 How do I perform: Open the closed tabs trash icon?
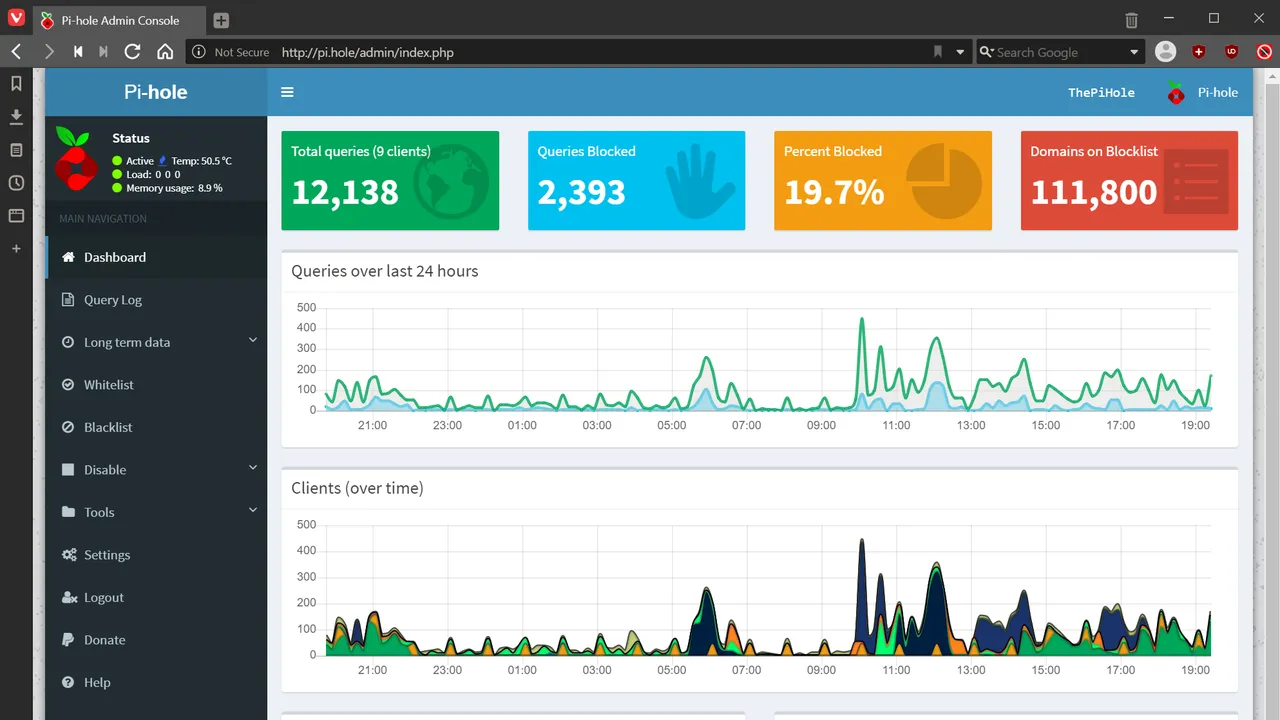point(1131,20)
